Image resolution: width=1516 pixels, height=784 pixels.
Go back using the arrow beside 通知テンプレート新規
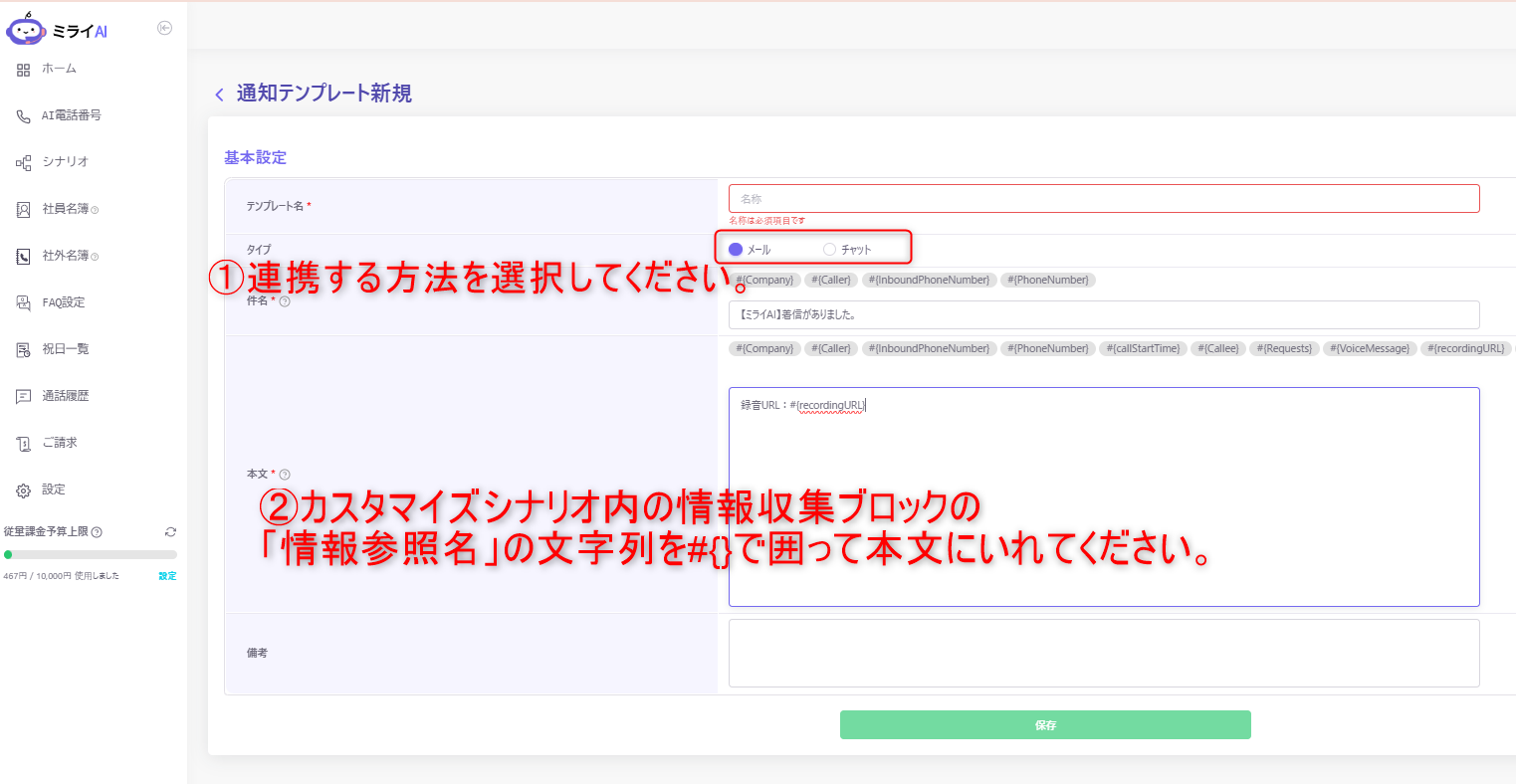coord(219,95)
